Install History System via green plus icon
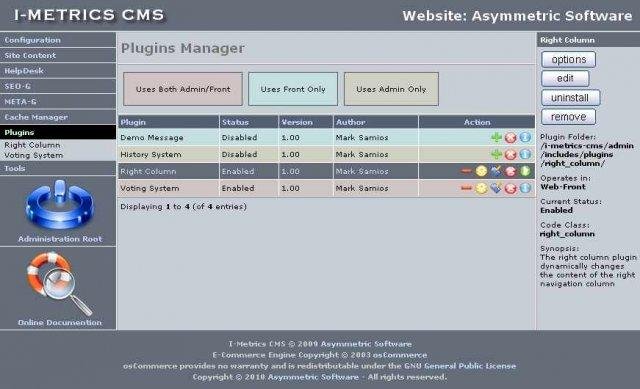 point(496,154)
